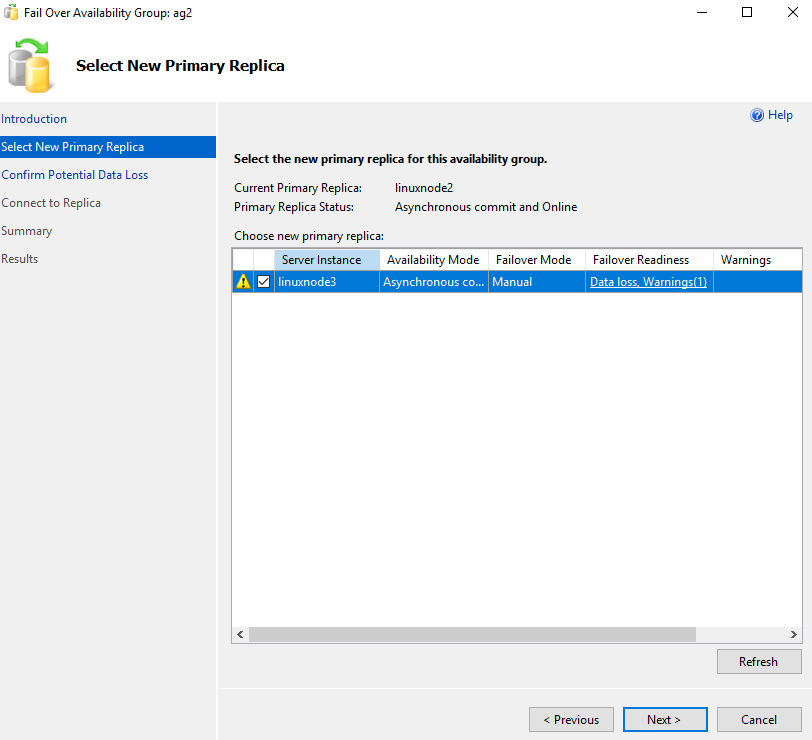Click the Manual failover mode cell

[x=536, y=282]
